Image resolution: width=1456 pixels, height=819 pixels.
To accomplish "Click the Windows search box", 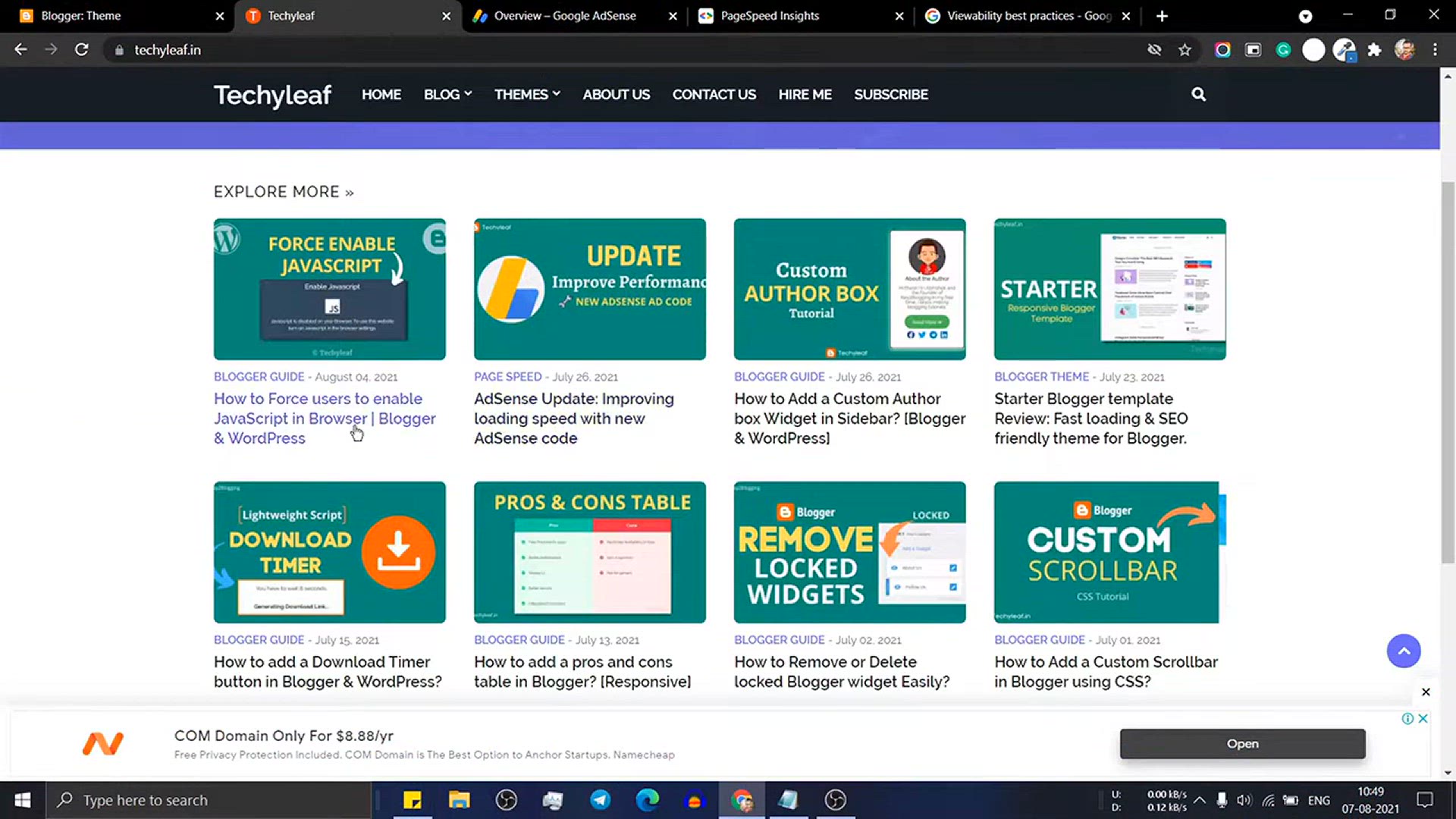I will 209,800.
